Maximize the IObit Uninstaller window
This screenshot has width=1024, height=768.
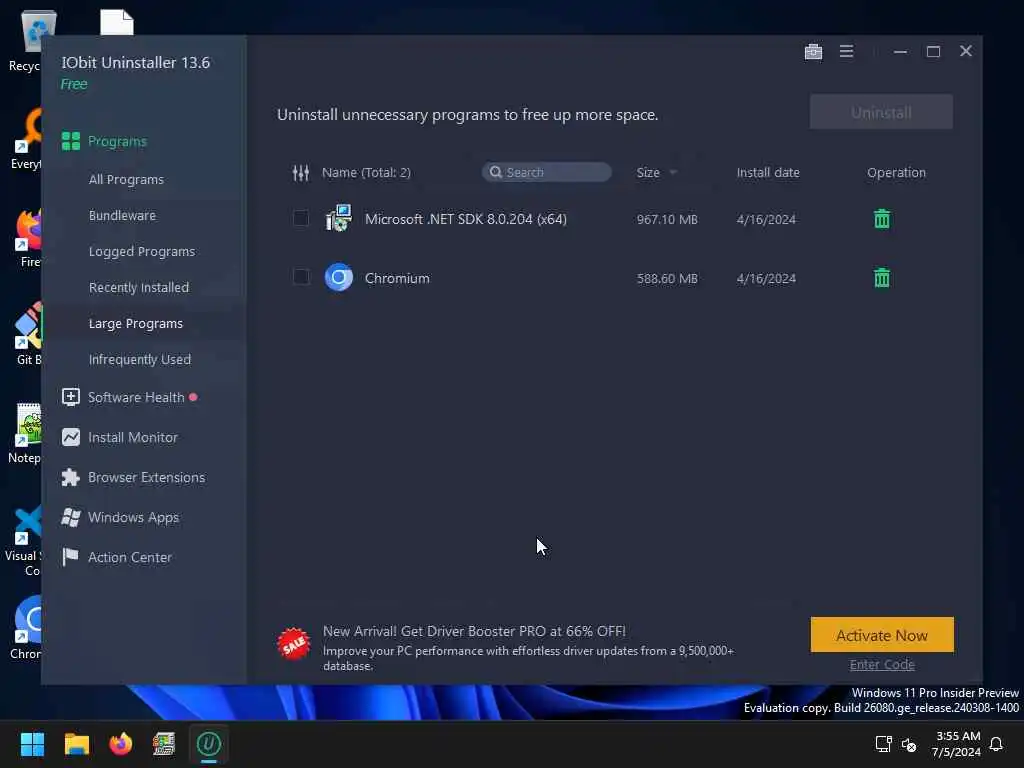click(933, 52)
